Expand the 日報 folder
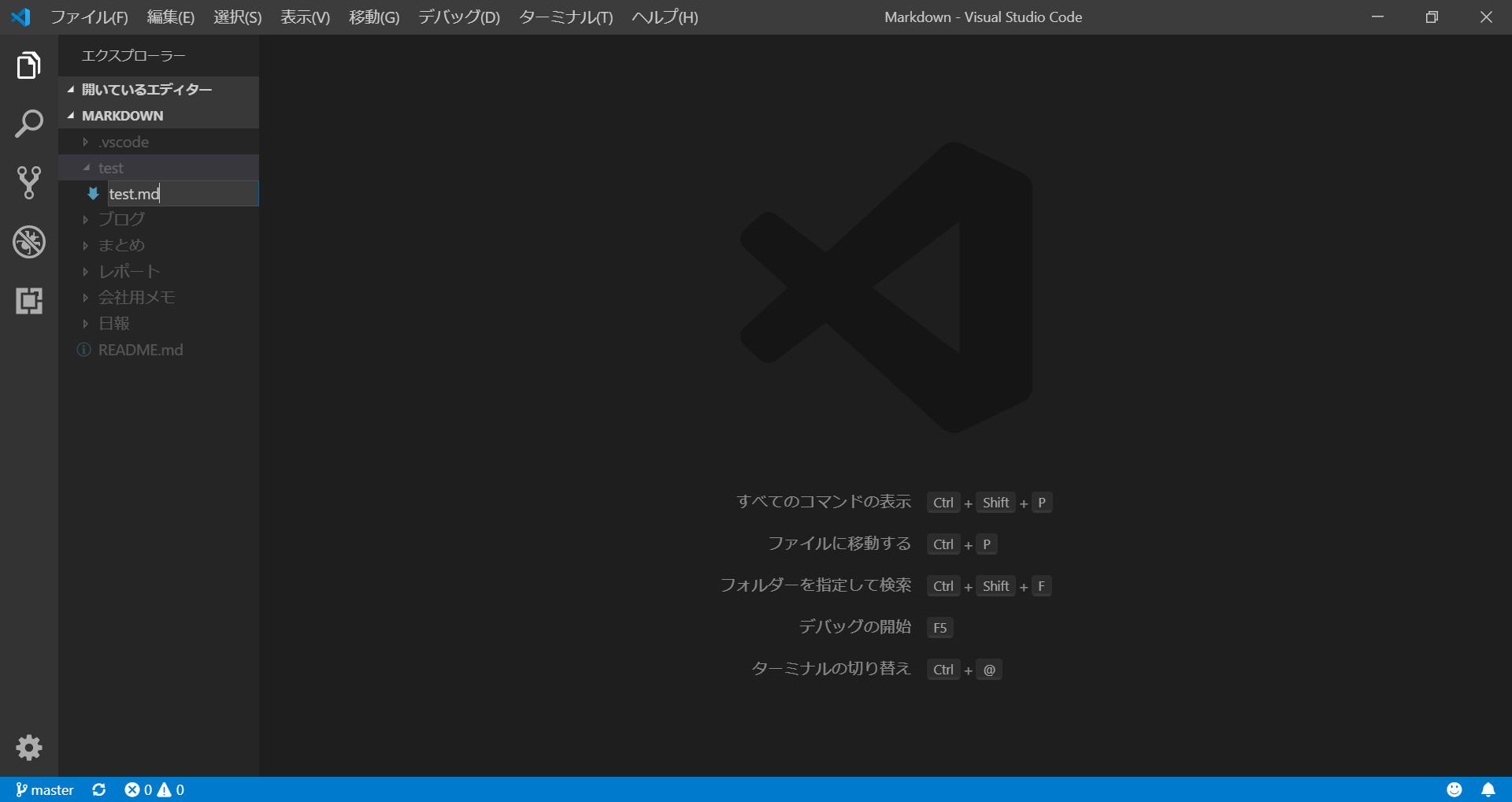Image resolution: width=1512 pixels, height=802 pixels. tap(158, 323)
